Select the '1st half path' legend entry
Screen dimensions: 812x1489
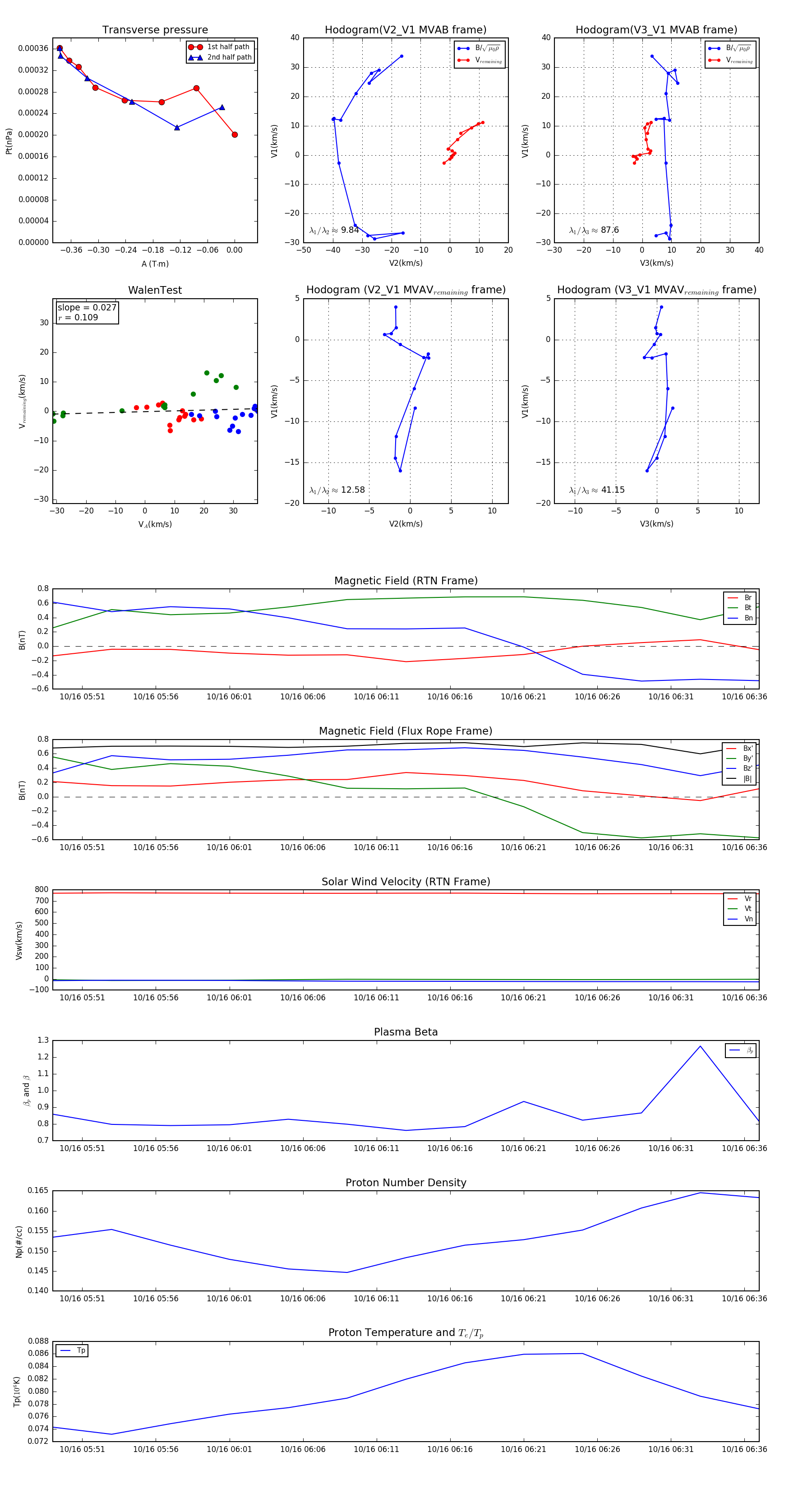click(x=221, y=47)
